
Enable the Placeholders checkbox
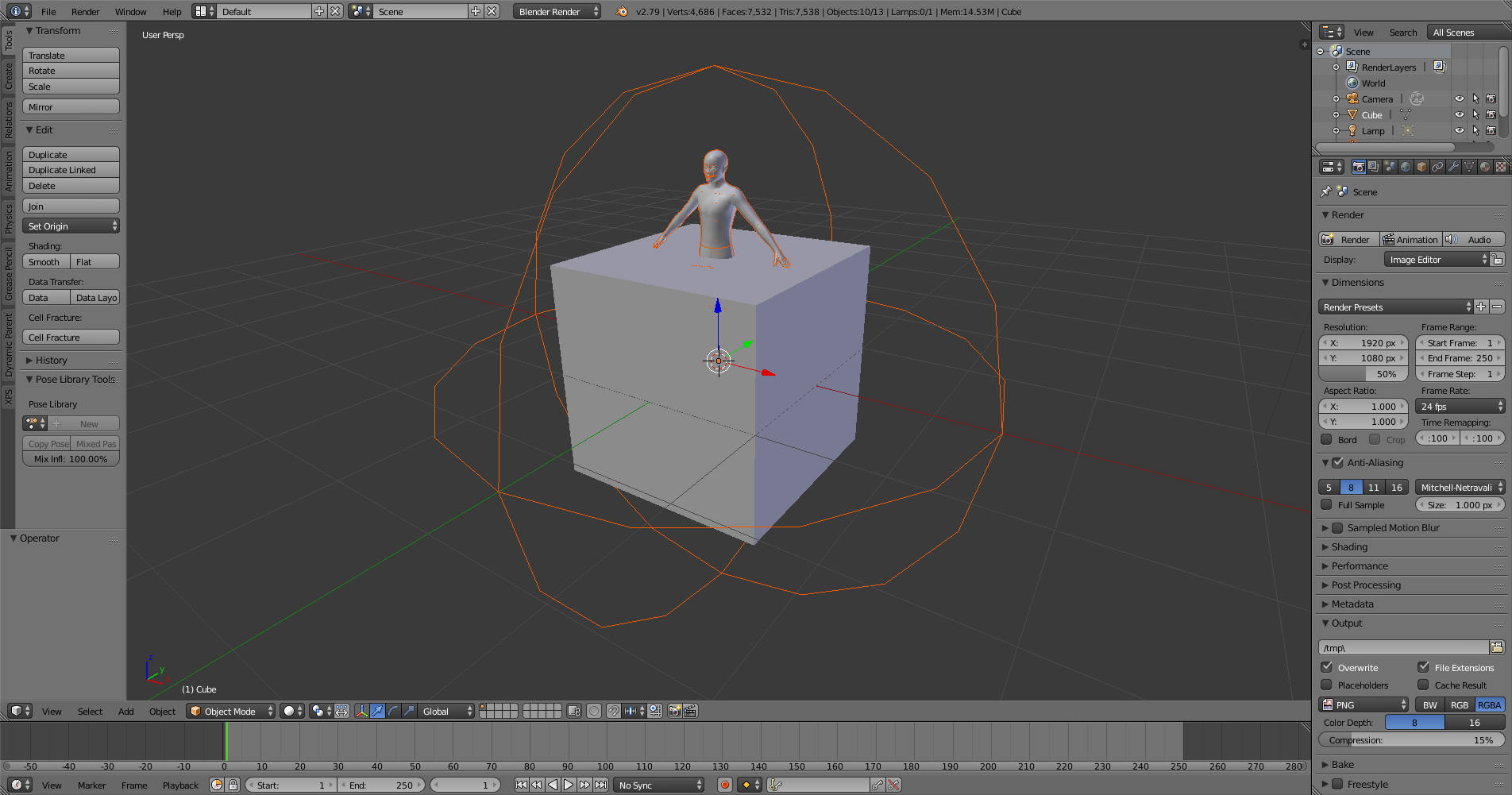pyautogui.click(x=1326, y=685)
